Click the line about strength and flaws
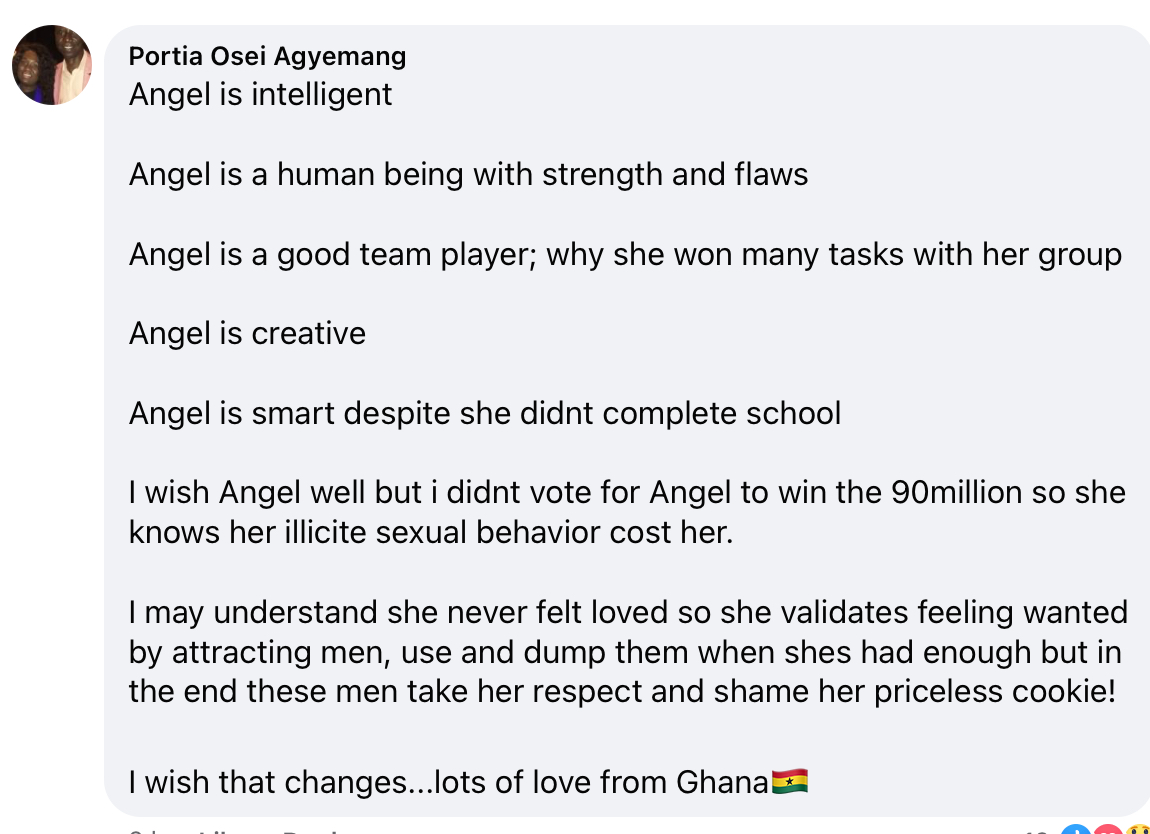The width and height of the screenshot is (1150, 834). [x=468, y=175]
